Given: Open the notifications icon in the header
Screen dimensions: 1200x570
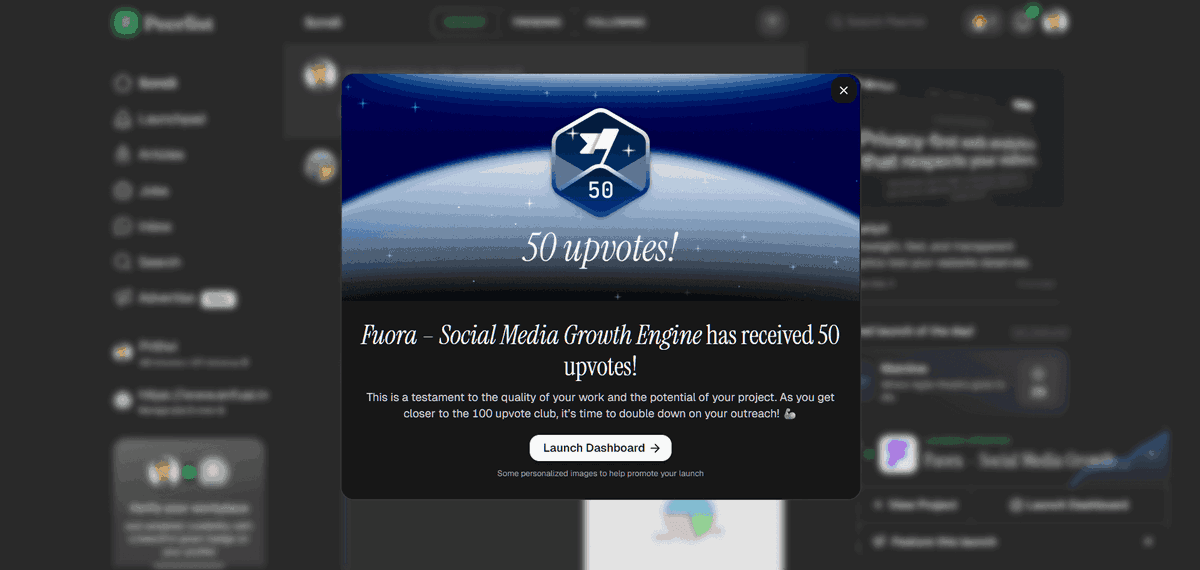Looking at the screenshot, I should 1022,22.
